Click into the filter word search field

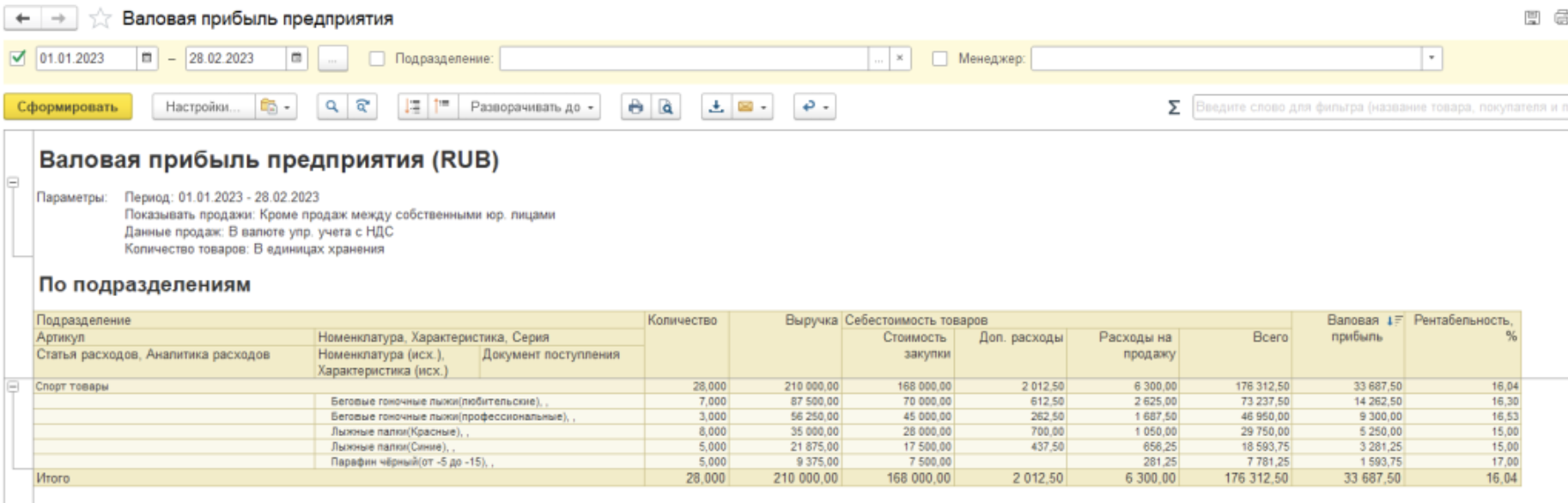click(x=1374, y=107)
